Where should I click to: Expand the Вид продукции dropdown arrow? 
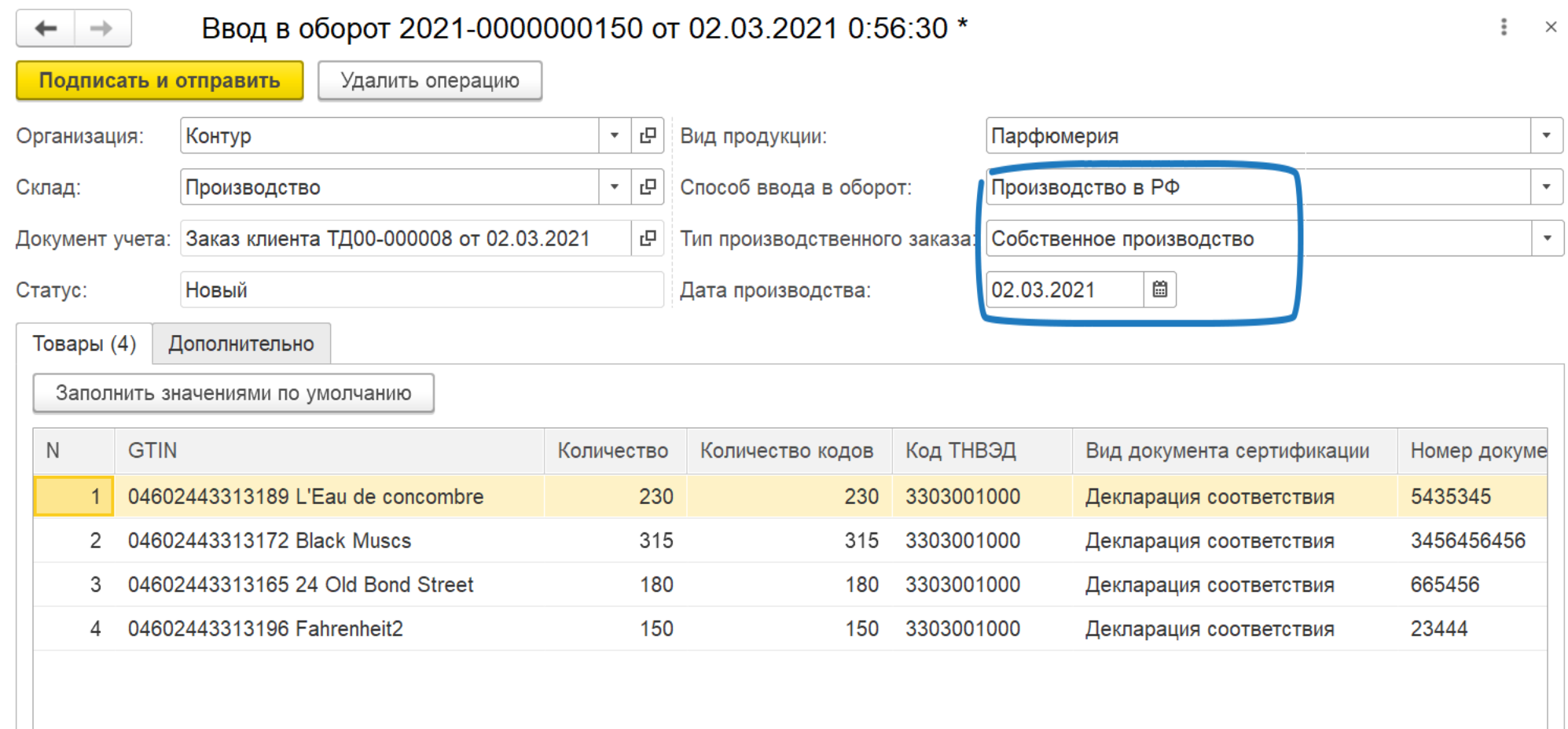pos(1546,136)
